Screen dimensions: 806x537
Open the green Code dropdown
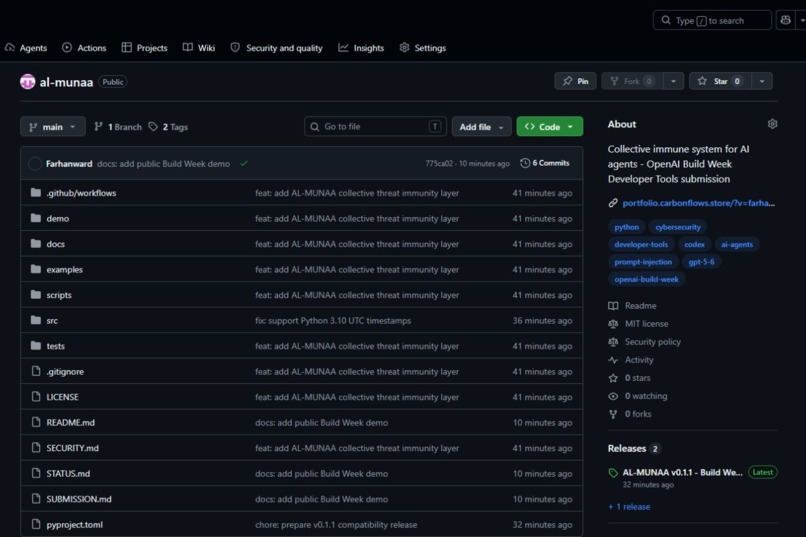click(x=549, y=126)
